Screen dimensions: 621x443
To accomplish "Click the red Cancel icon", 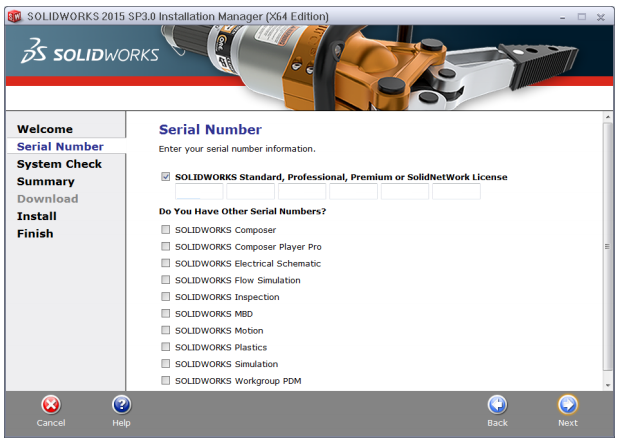I will click(x=51, y=405).
